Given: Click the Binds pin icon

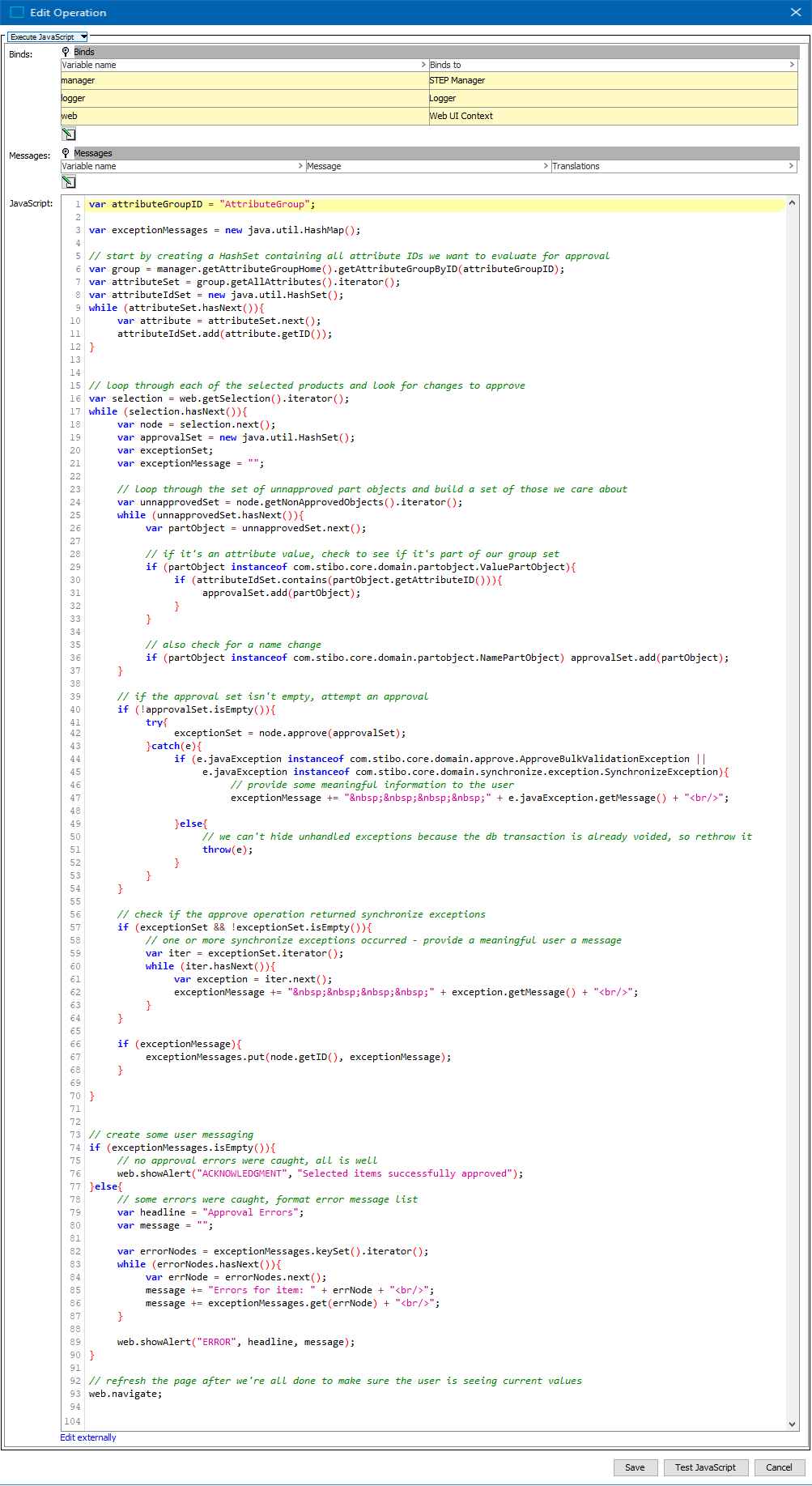Looking at the screenshot, I should (x=66, y=52).
